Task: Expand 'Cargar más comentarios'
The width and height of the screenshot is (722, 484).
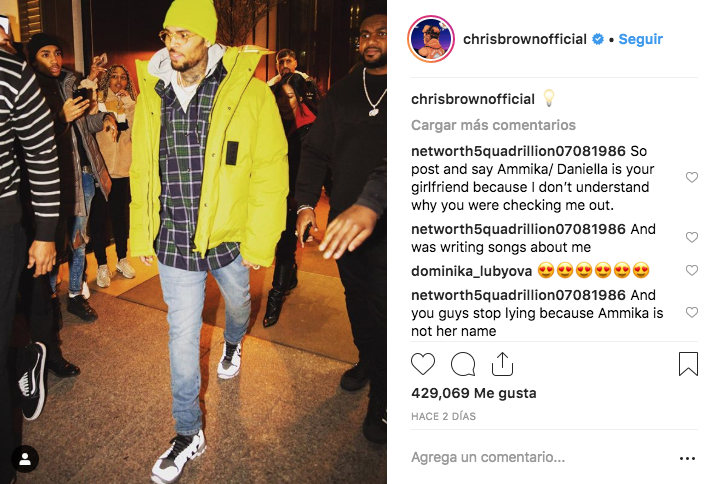Action: point(493,125)
